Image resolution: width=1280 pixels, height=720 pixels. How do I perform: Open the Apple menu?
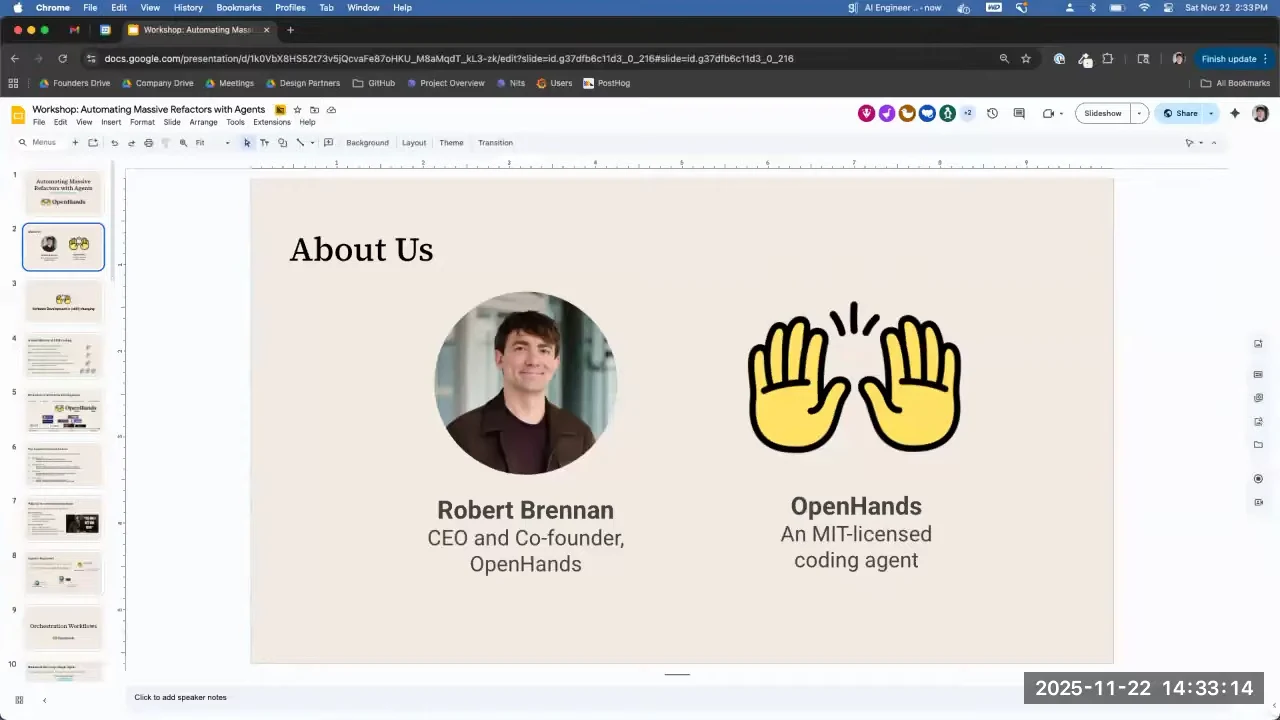click(17, 7)
